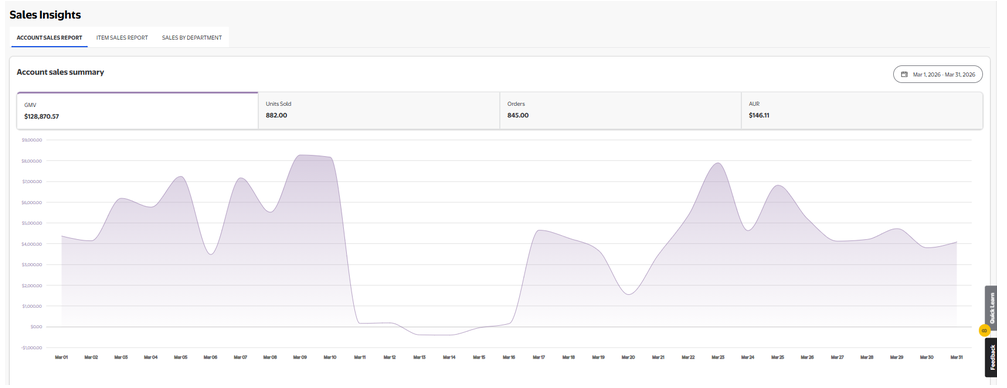Click the Mar 09 axis label

300,357
